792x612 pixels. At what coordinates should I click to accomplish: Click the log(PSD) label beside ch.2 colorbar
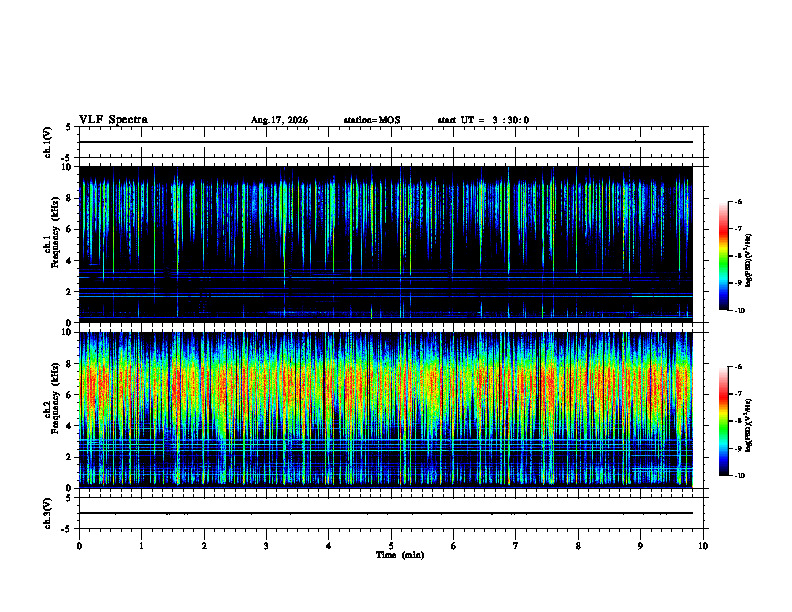click(x=749, y=425)
